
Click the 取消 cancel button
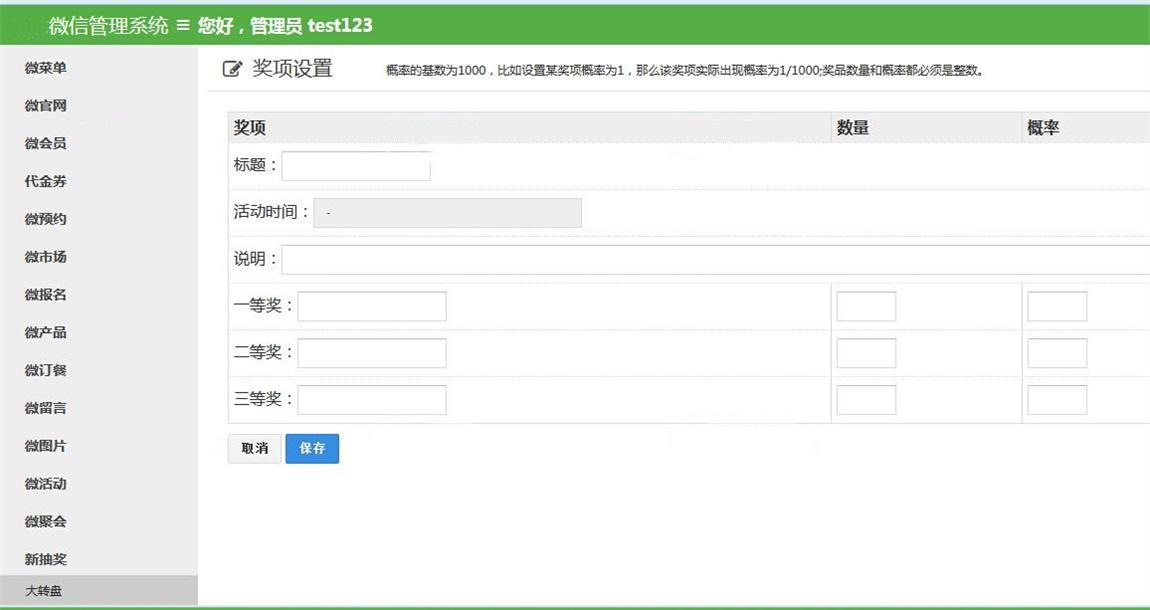[x=254, y=449]
